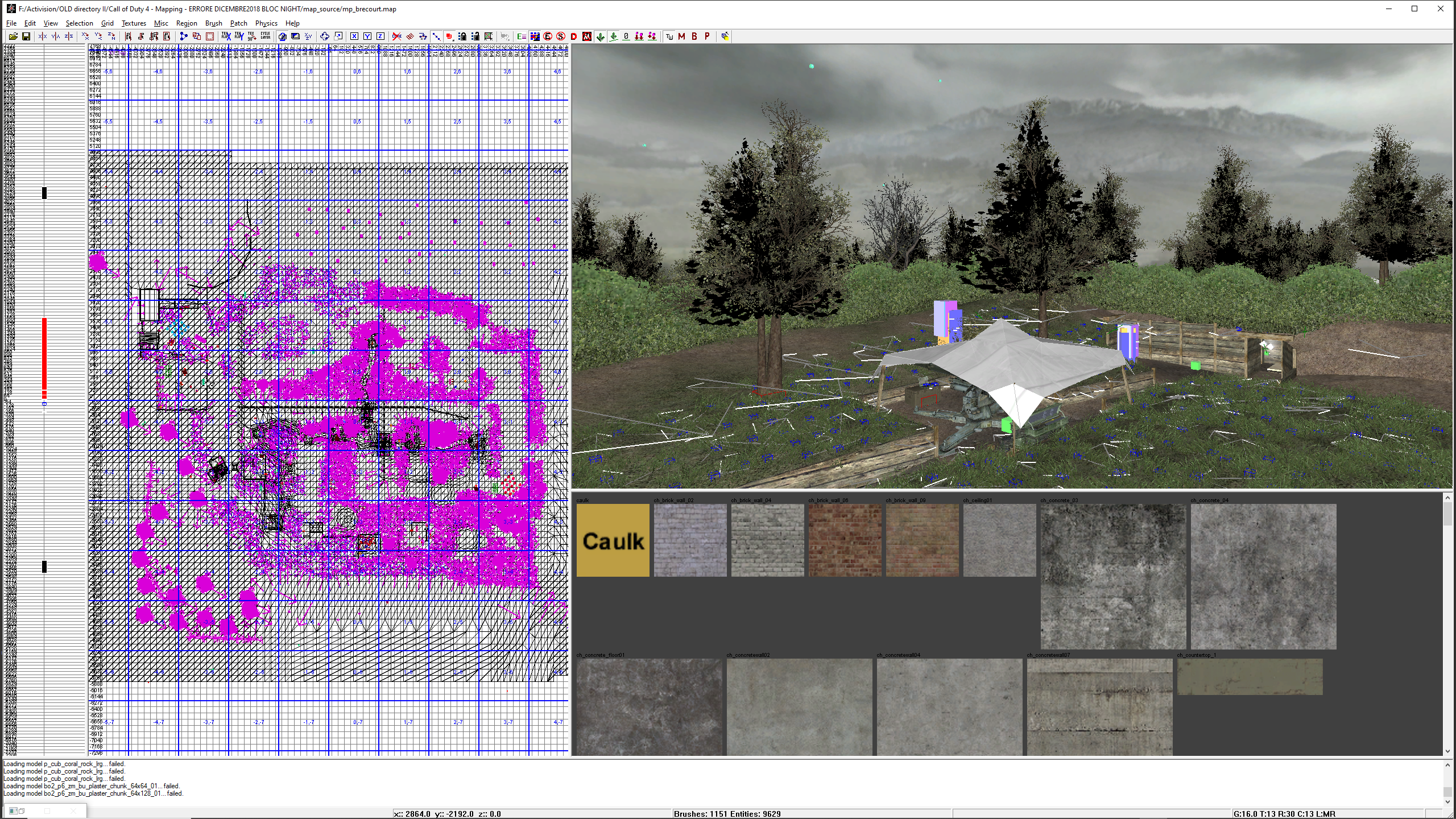Click the stacked cubes icon at toolbar end

click(x=725, y=36)
